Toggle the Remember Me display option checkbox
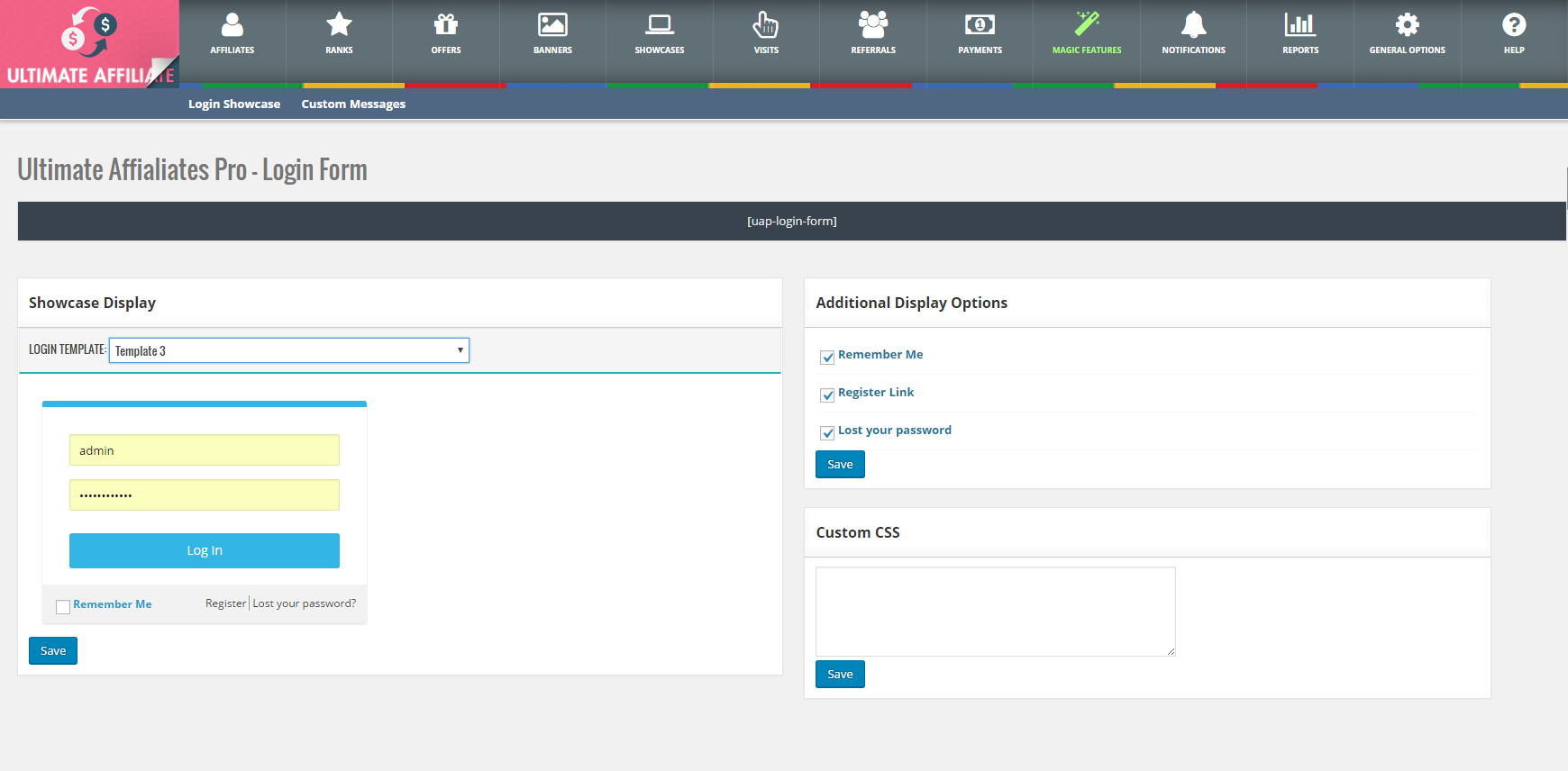The height and width of the screenshot is (771, 1568). coord(827,358)
